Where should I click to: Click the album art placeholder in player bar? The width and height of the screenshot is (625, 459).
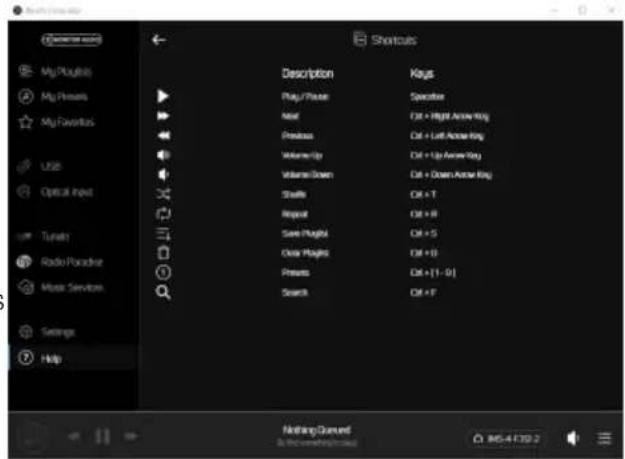(x=33, y=436)
